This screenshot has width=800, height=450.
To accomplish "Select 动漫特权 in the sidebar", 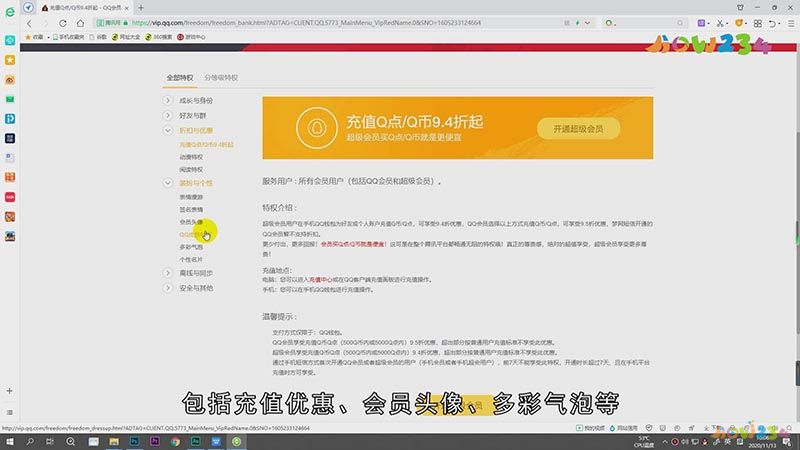I will (191, 157).
